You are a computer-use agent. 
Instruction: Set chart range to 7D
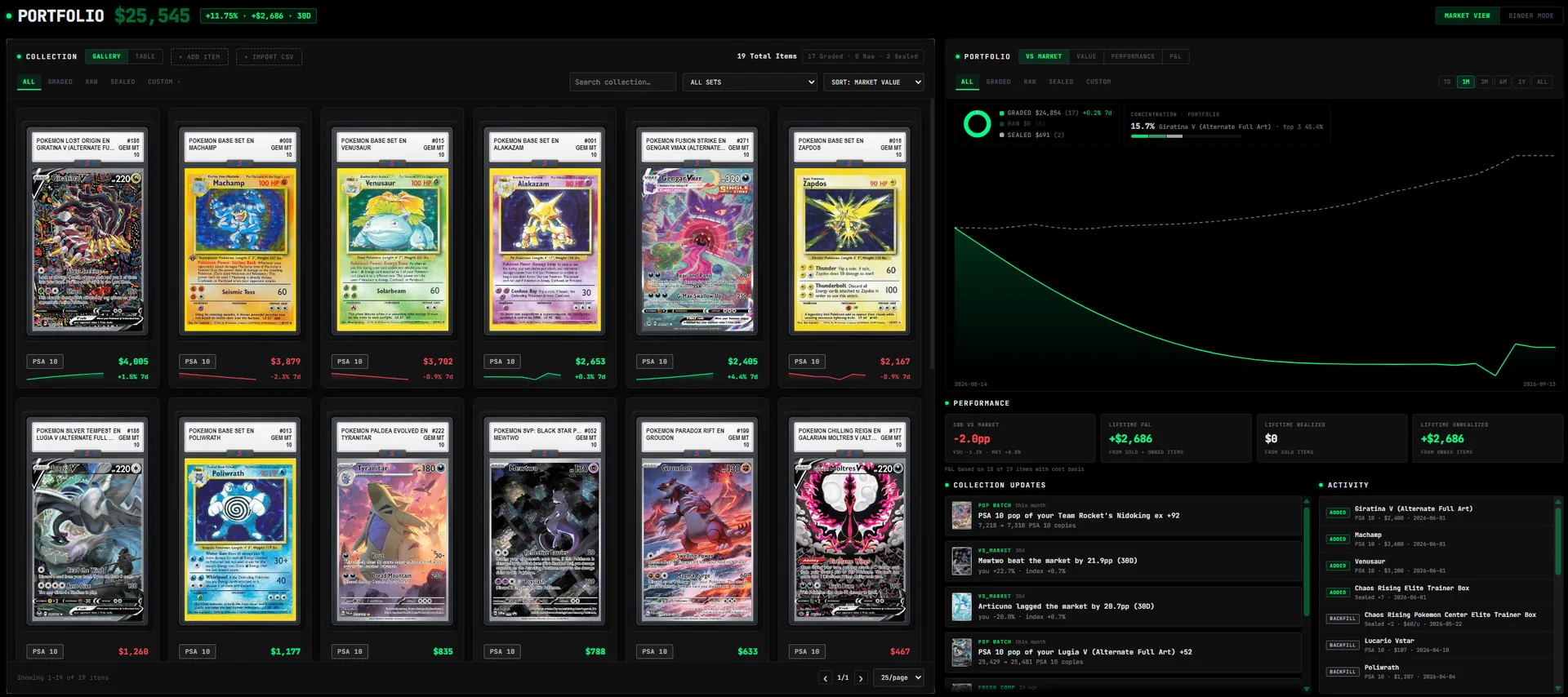click(1447, 82)
